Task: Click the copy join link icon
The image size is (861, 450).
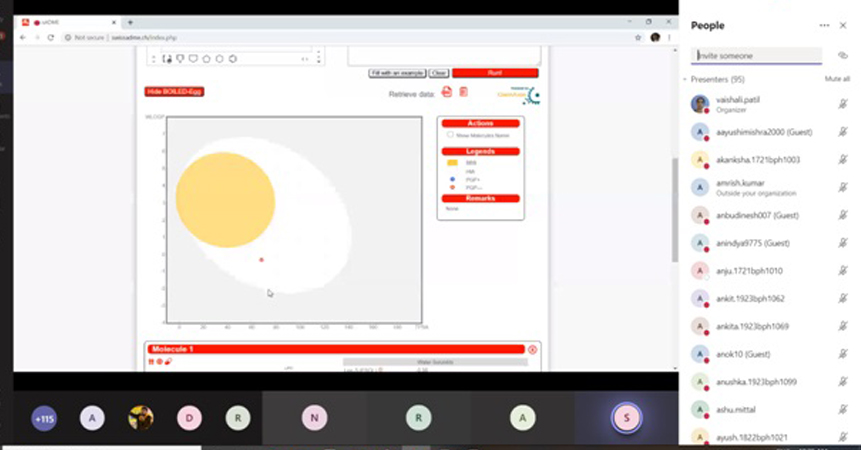Action: (x=842, y=56)
